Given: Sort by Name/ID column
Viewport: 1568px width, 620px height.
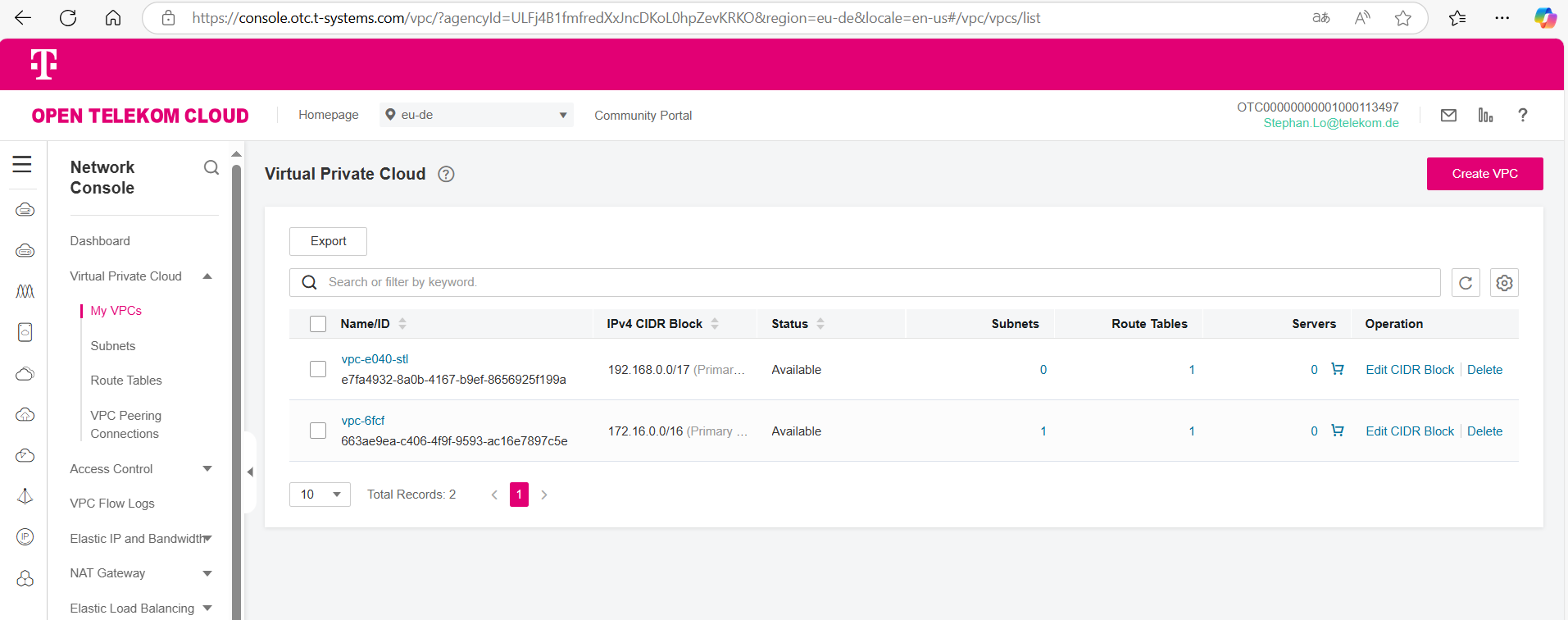Looking at the screenshot, I should pyautogui.click(x=402, y=324).
